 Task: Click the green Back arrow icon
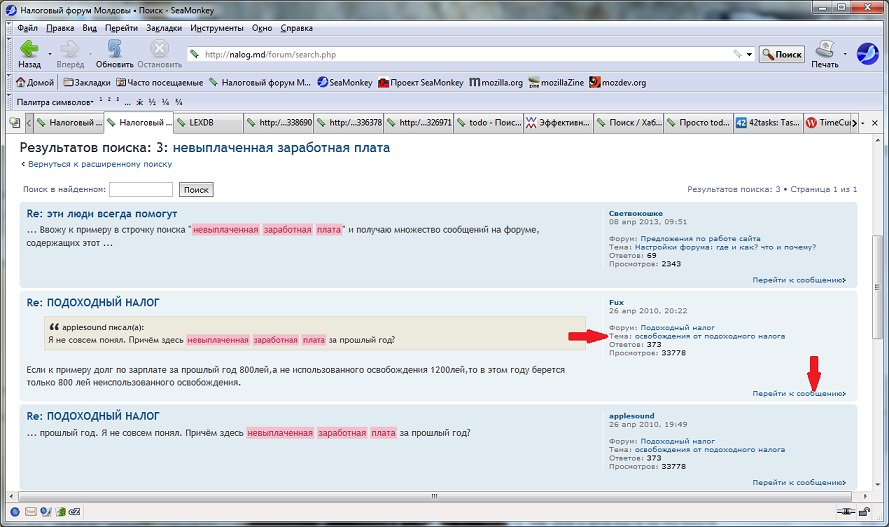tap(29, 49)
